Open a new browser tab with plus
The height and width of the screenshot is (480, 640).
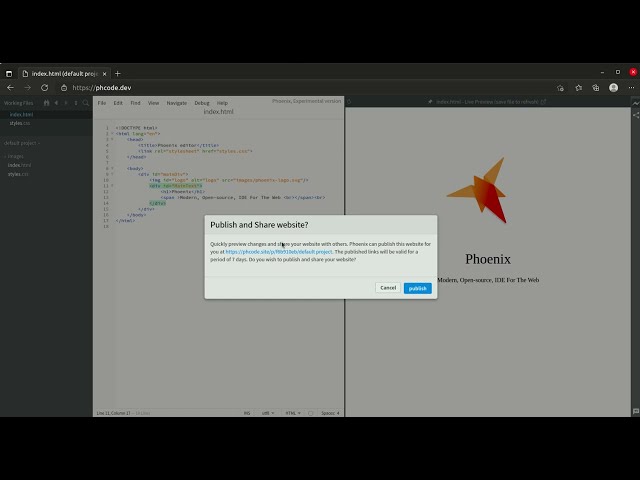click(118, 73)
